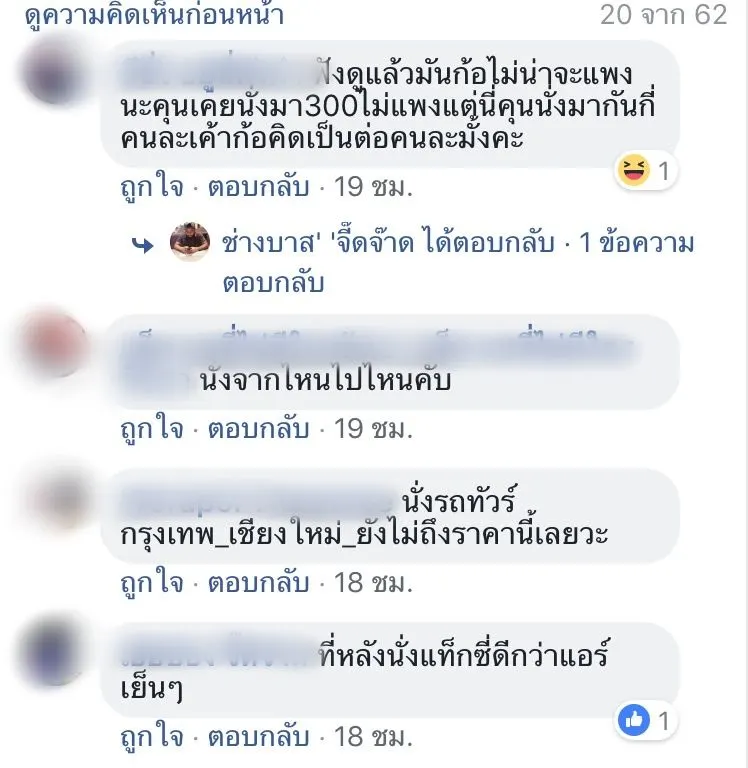This screenshot has height=768, width=748.
Task: Like the comment about แท็กซี่ดีกว่าแอร์เย็นๆ
Action: click(x=152, y=737)
